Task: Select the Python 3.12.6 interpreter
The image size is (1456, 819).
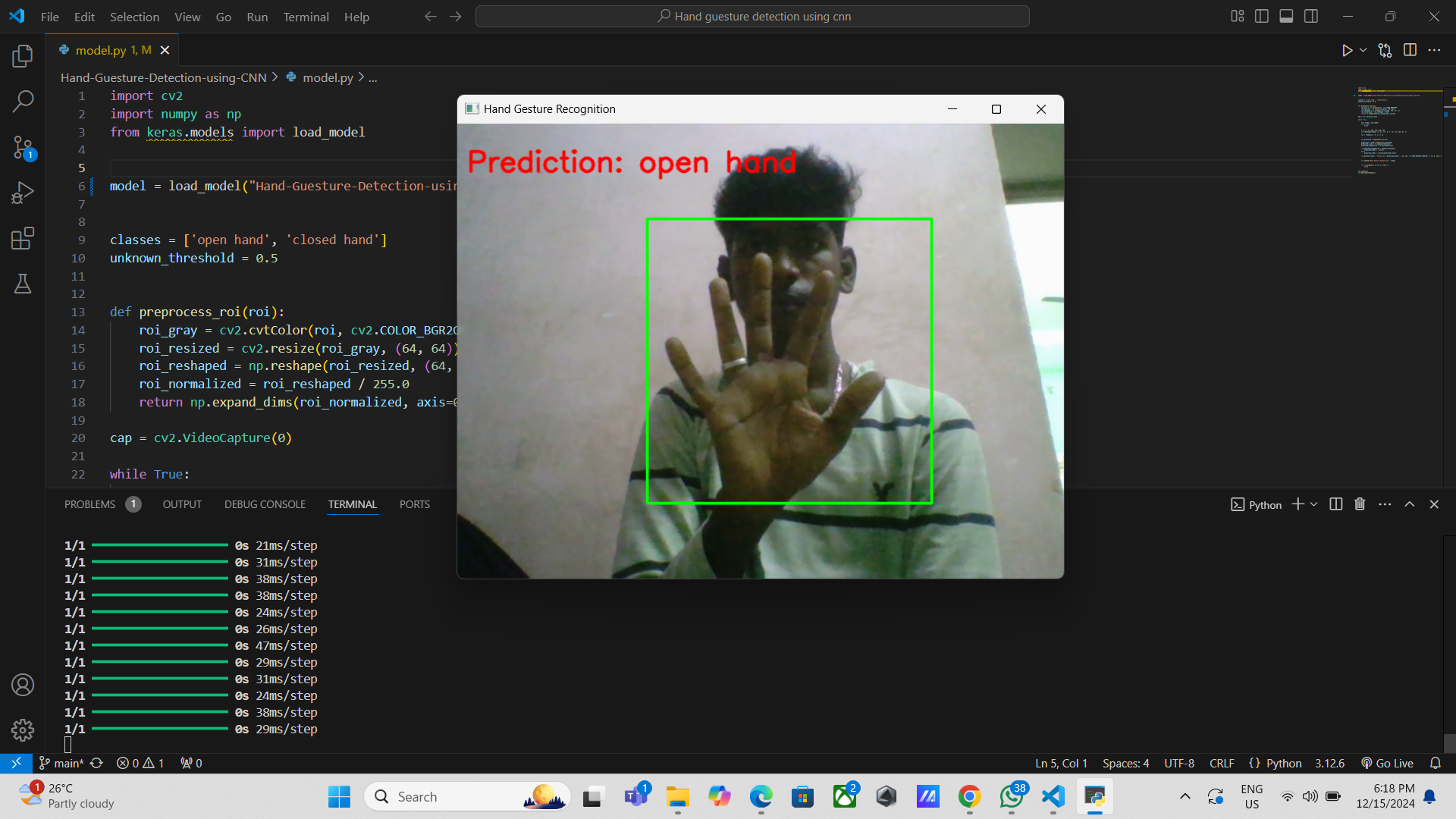Action: point(1329,763)
